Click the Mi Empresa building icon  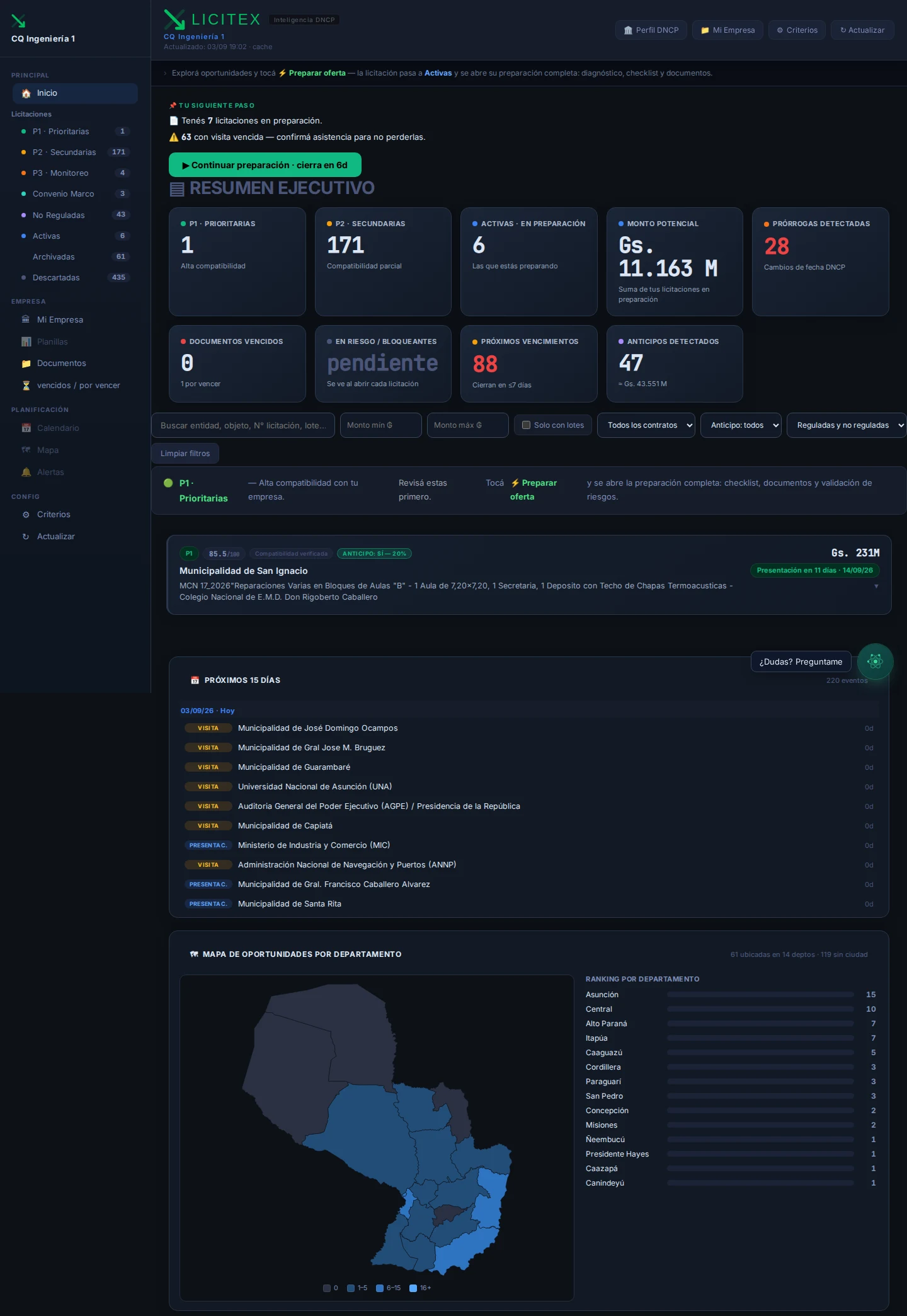[26, 319]
